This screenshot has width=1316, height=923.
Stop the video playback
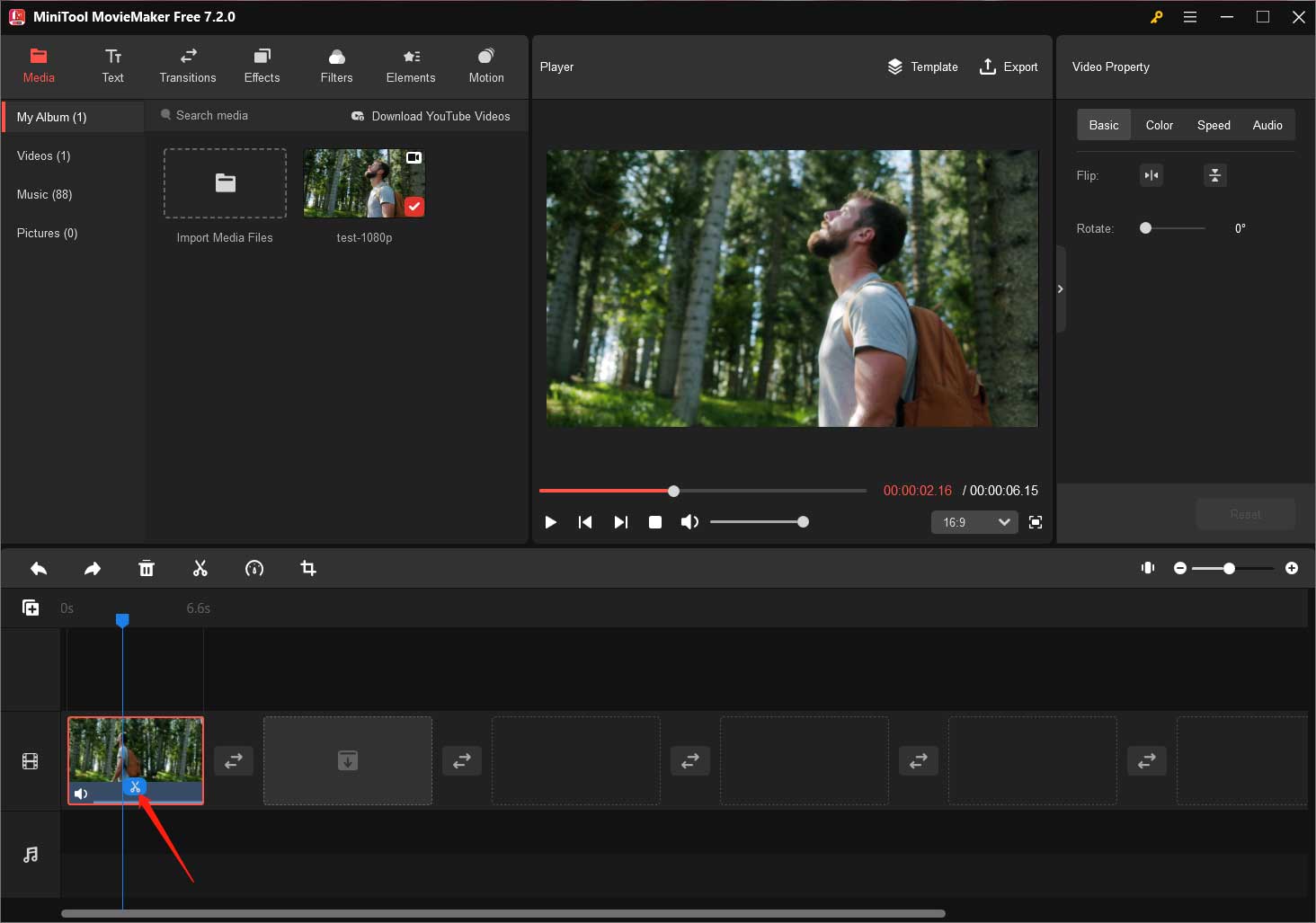tap(655, 522)
